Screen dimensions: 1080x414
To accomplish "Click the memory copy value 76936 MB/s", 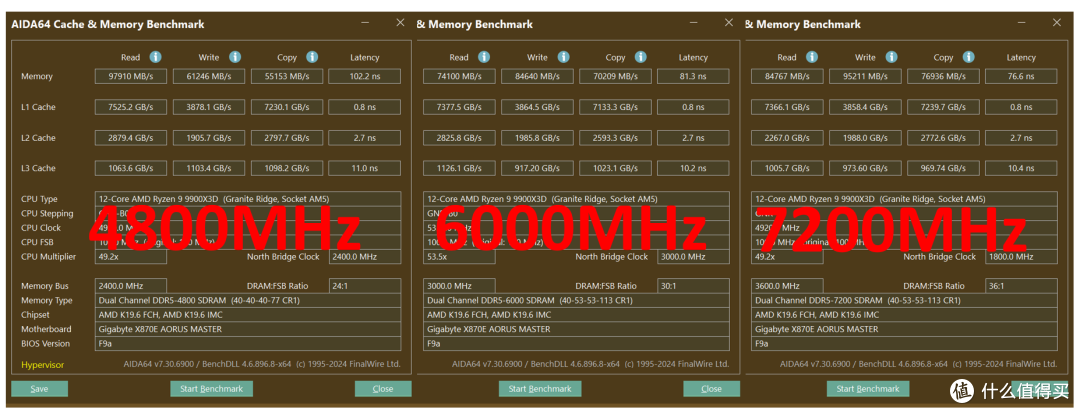I will [x=944, y=76].
